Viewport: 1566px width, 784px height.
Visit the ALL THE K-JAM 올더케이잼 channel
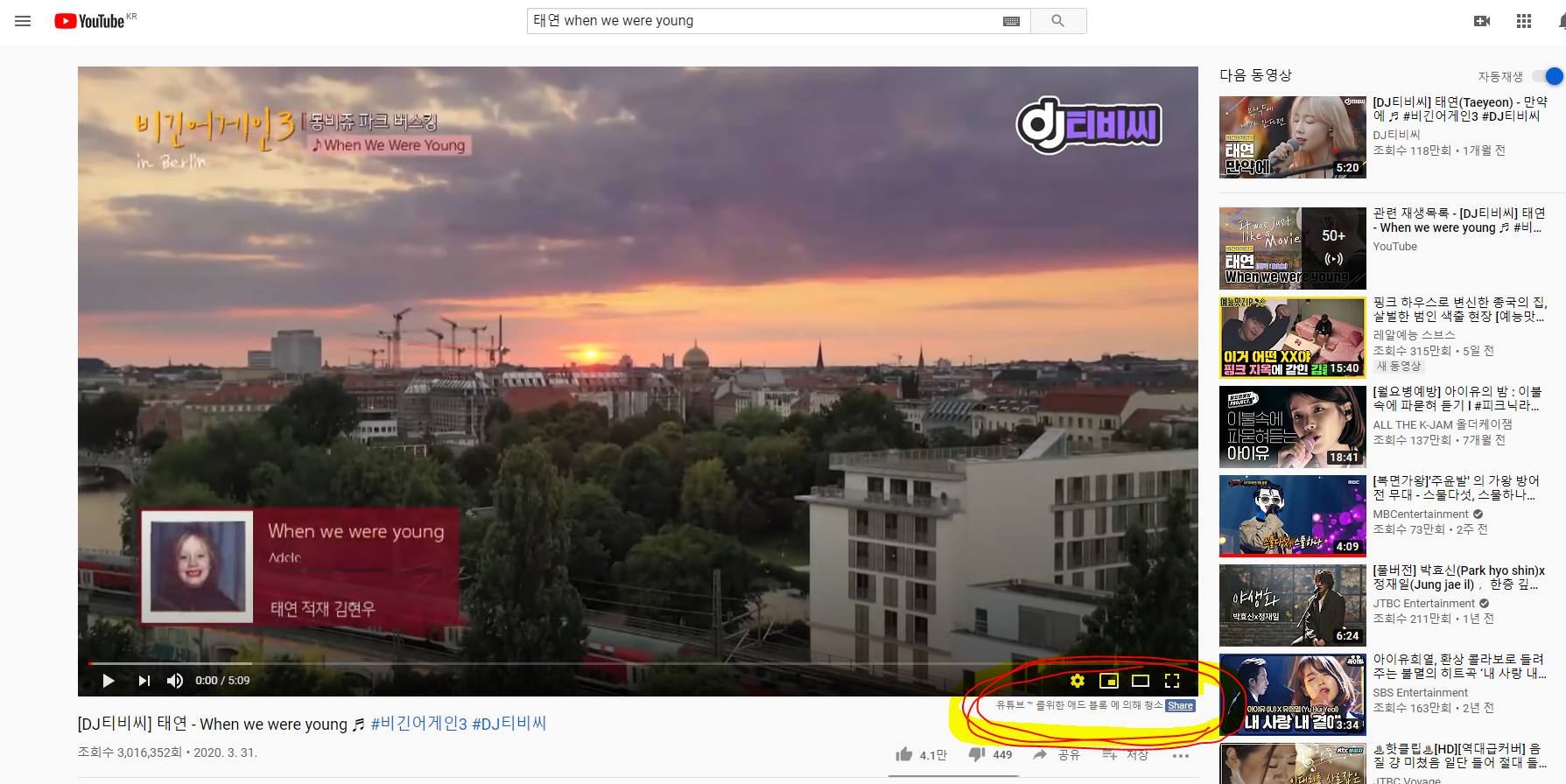click(x=1443, y=424)
